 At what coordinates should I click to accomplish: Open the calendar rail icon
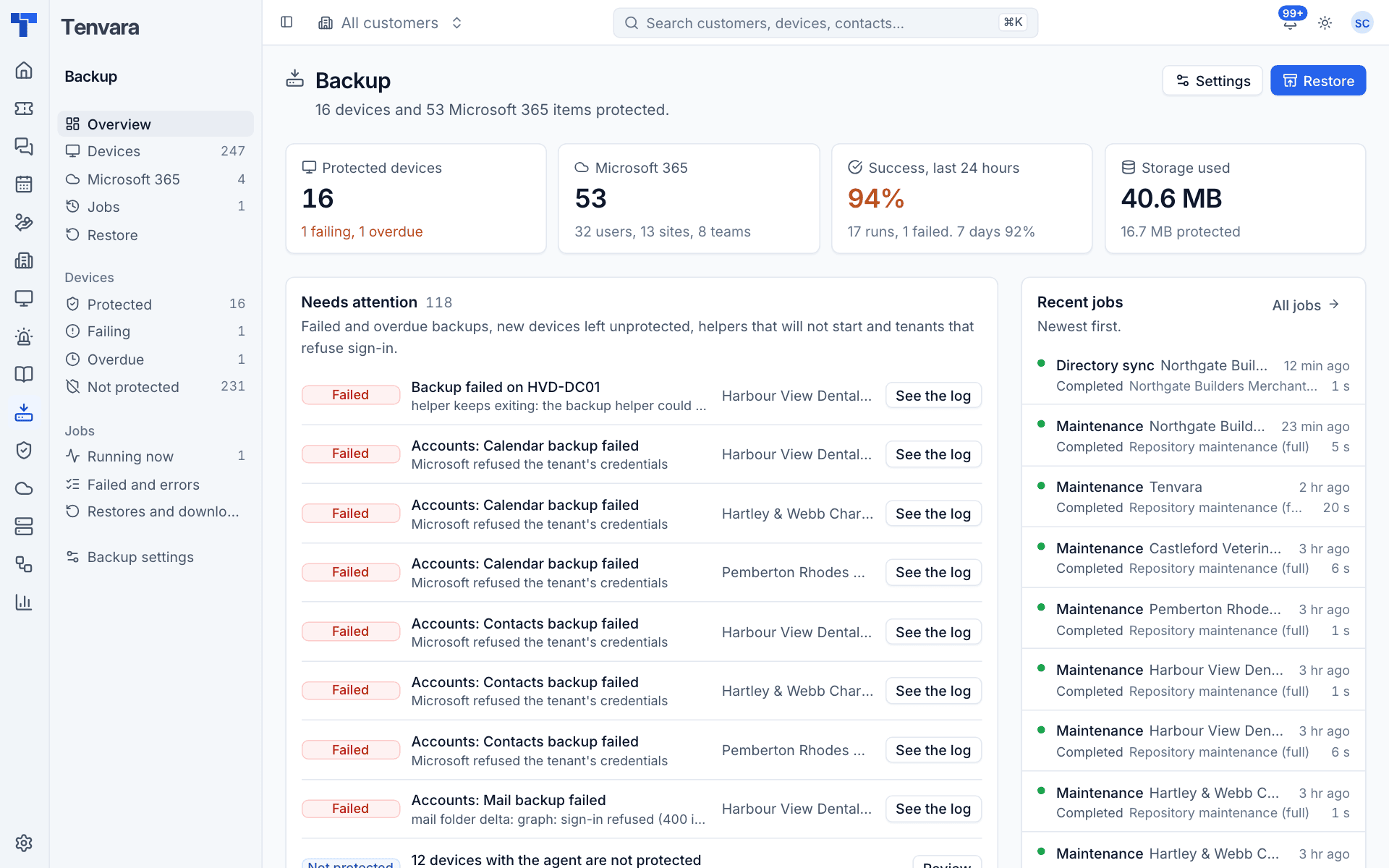point(24,184)
